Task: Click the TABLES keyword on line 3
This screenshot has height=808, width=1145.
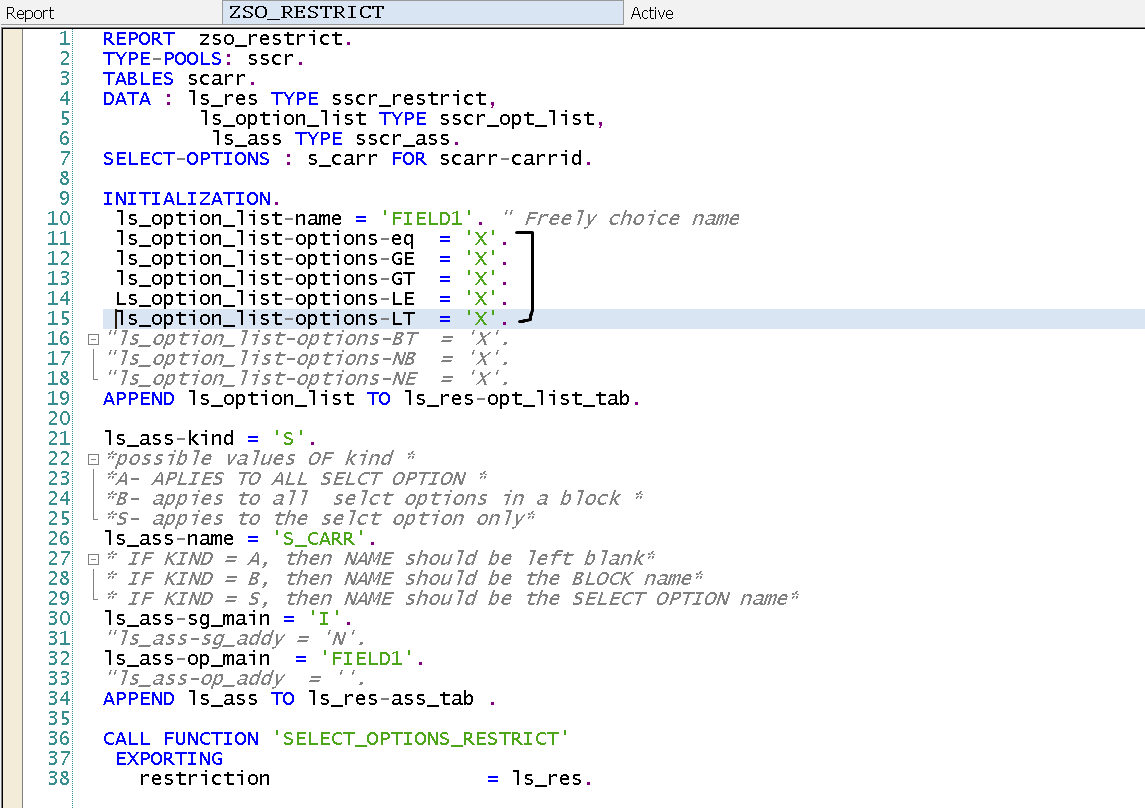Action: pos(139,79)
